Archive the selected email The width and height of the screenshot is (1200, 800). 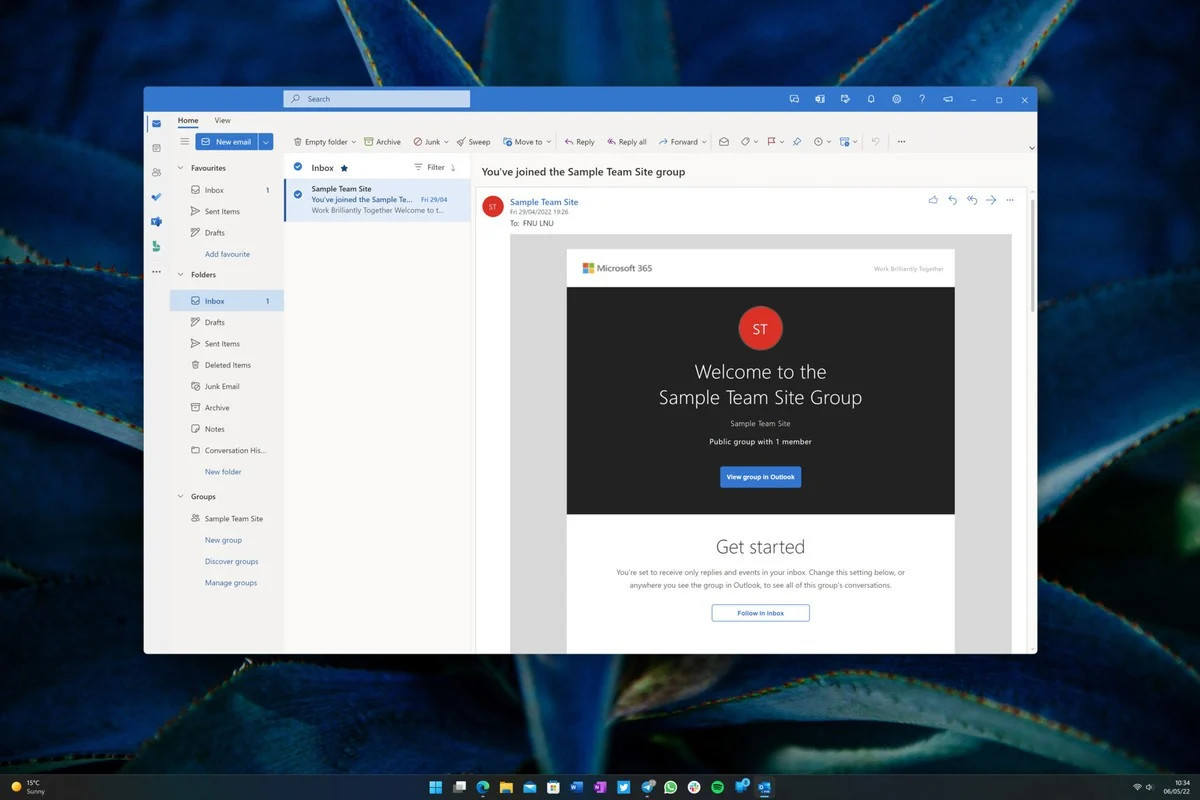[x=382, y=142]
